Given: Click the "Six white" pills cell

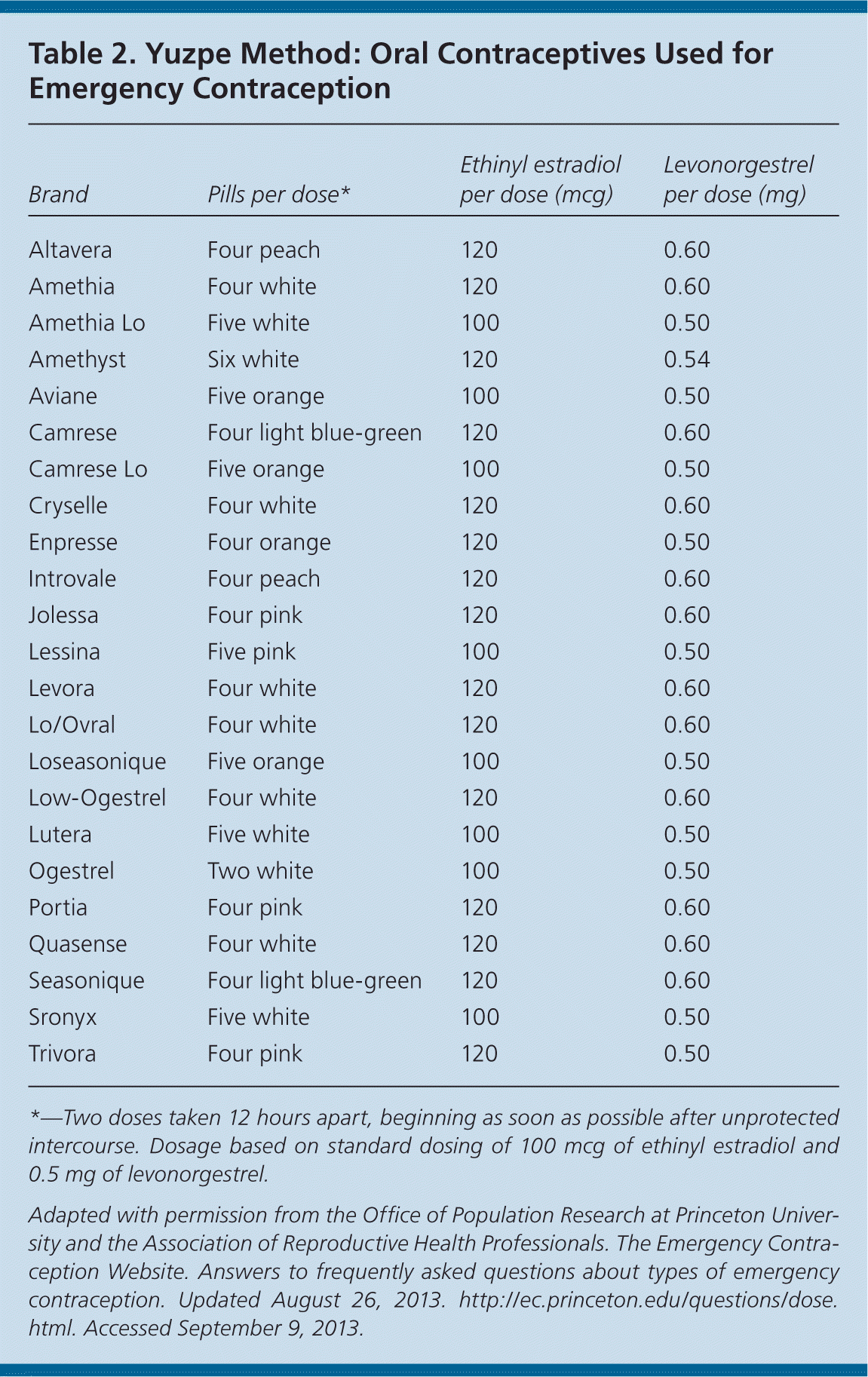Looking at the screenshot, I should coord(253,360).
